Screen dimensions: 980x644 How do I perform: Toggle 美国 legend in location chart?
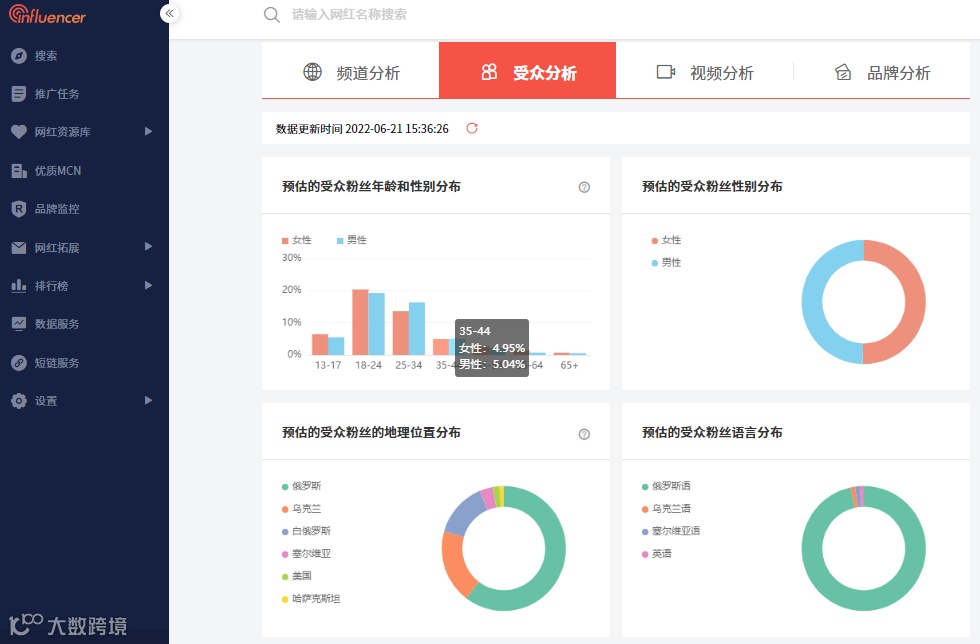pos(296,576)
